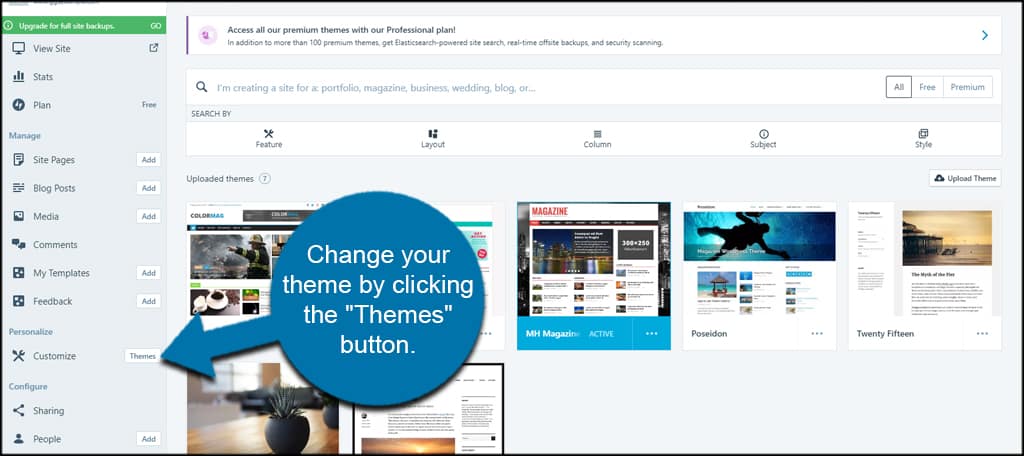The width and height of the screenshot is (1024, 456).
Task: Select the Subject search filter
Action: (x=763, y=138)
